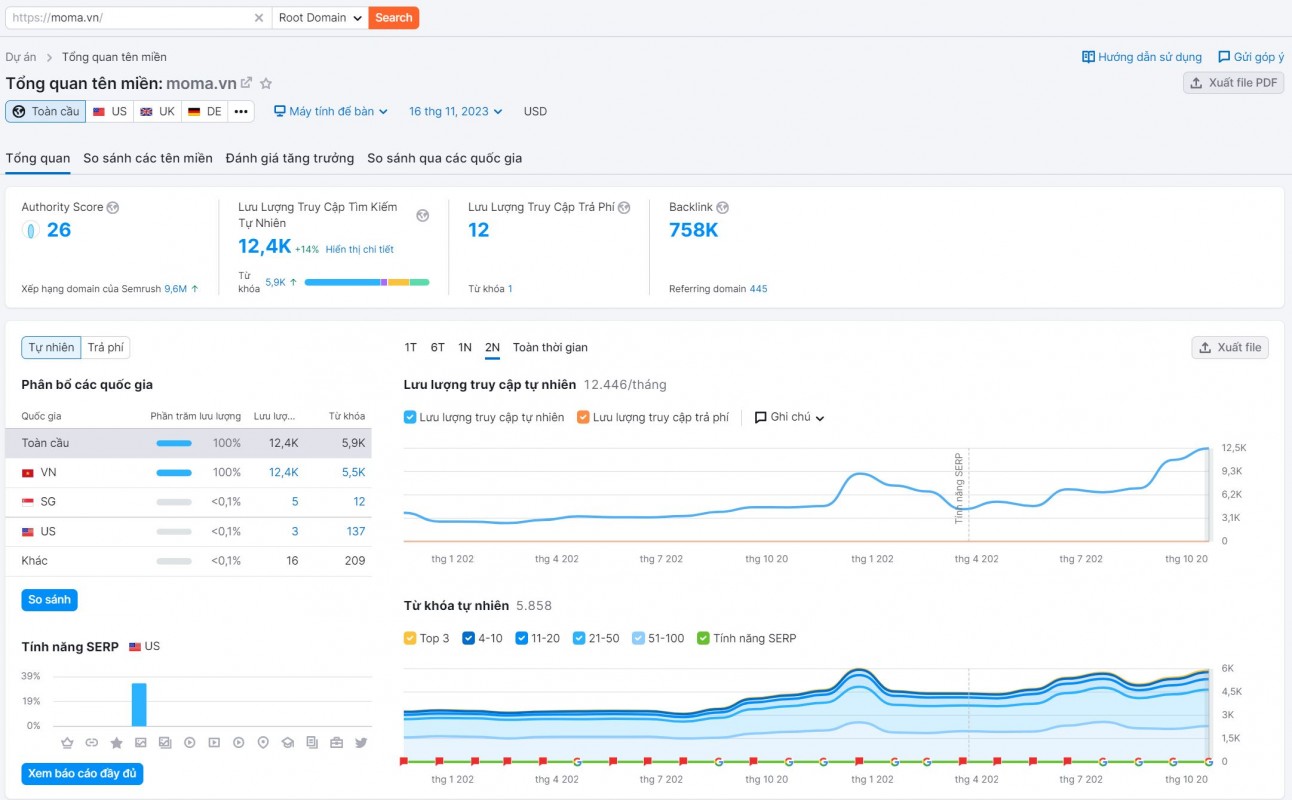Switch the country distribution to Trả phí
The height and width of the screenshot is (800, 1292).
pyautogui.click(x=105, y=348)
